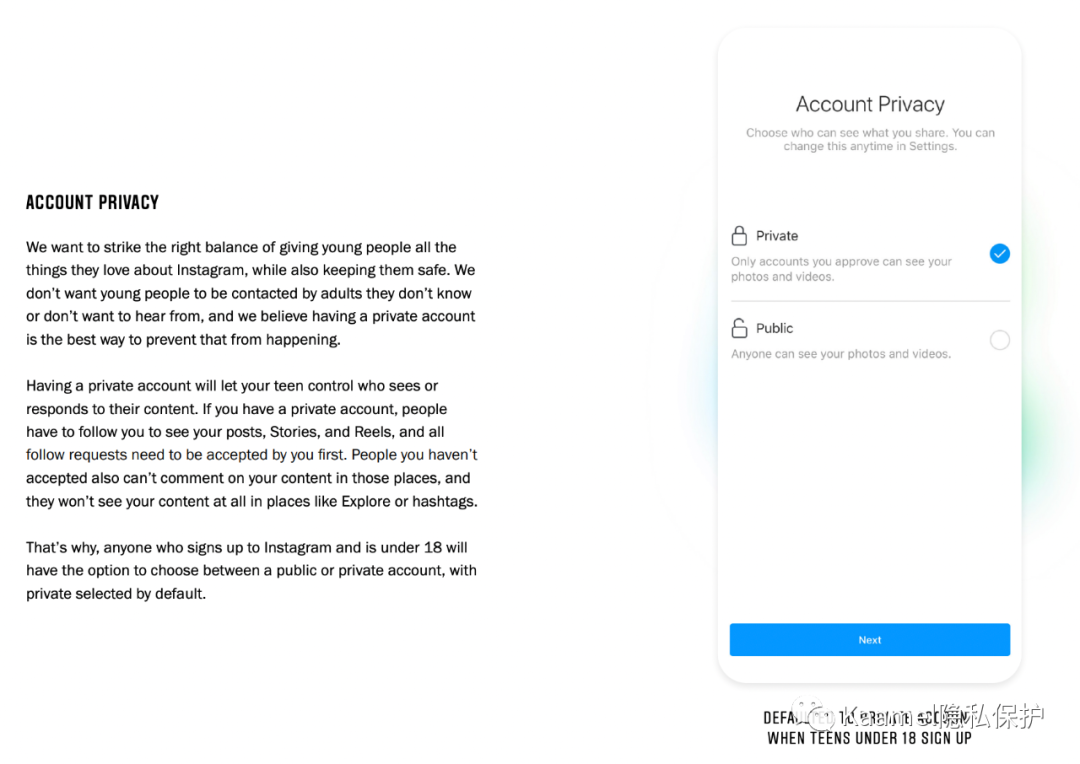Viewport: 1080px width, 764px height.
Task: Select the empty Public radio circle
Action: [999, 340]
